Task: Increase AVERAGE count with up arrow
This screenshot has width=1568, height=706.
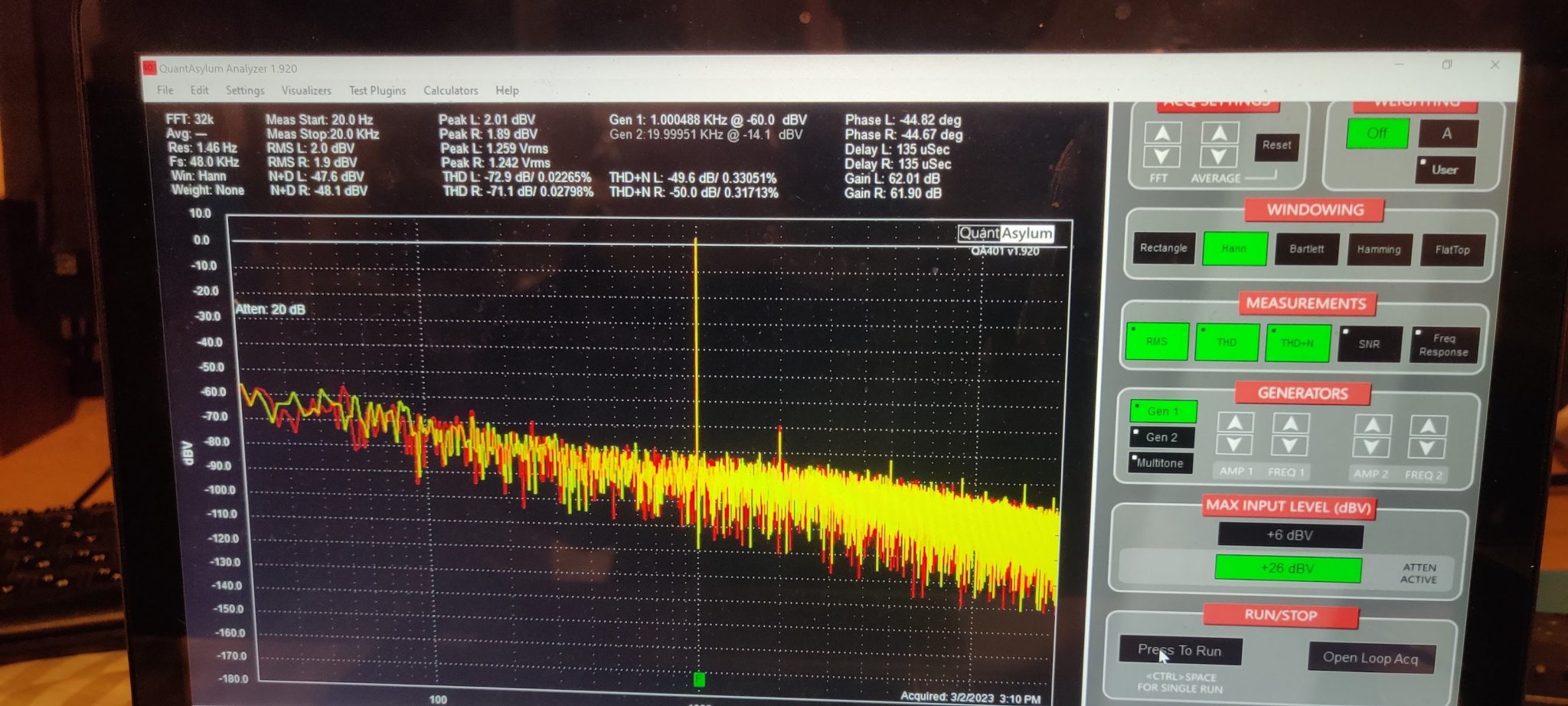Action: point(1219,133)
